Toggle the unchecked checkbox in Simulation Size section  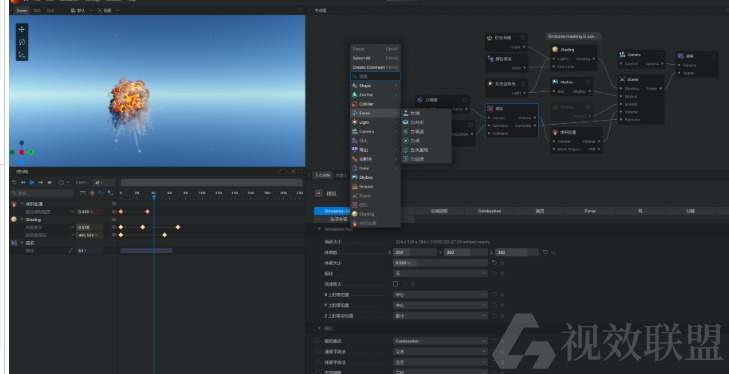coord(396,284)
